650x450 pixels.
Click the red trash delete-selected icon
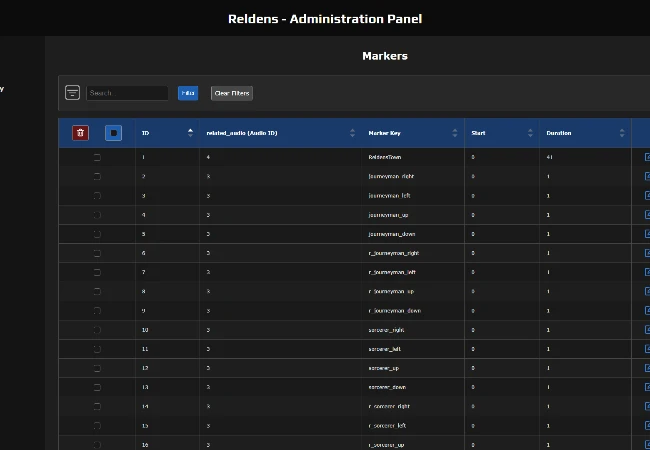(80, 133)
